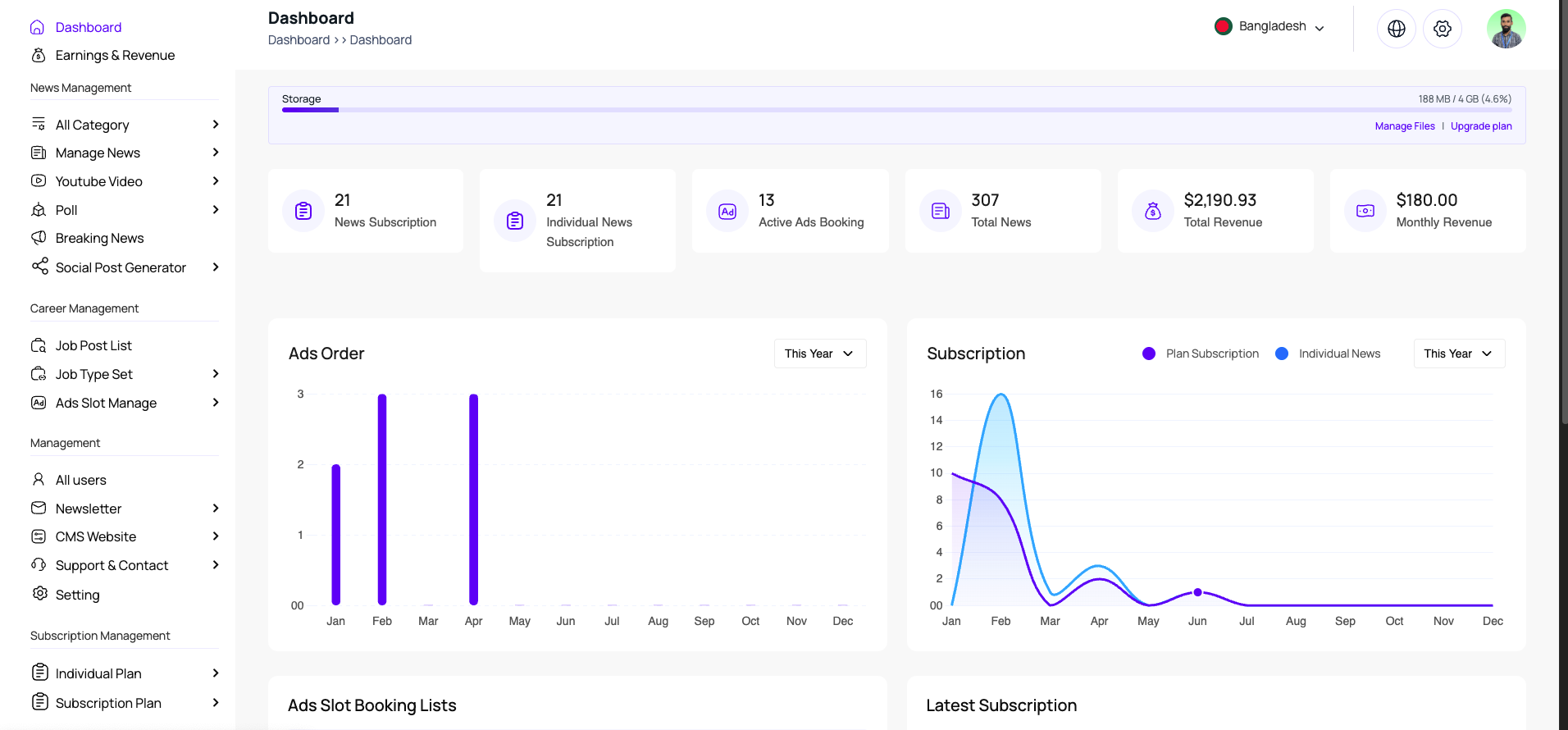Click the $2,190.93 Total Revenue value
Viewport: 1568px width, 730px height.
(x=1219, y=200)
